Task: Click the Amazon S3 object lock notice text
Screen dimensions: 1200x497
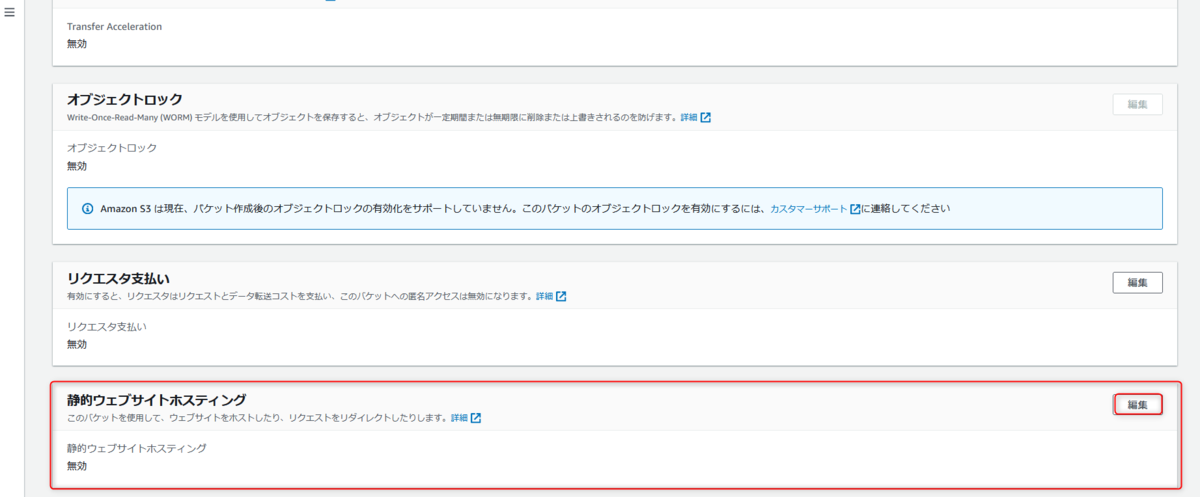Action: 430,209
